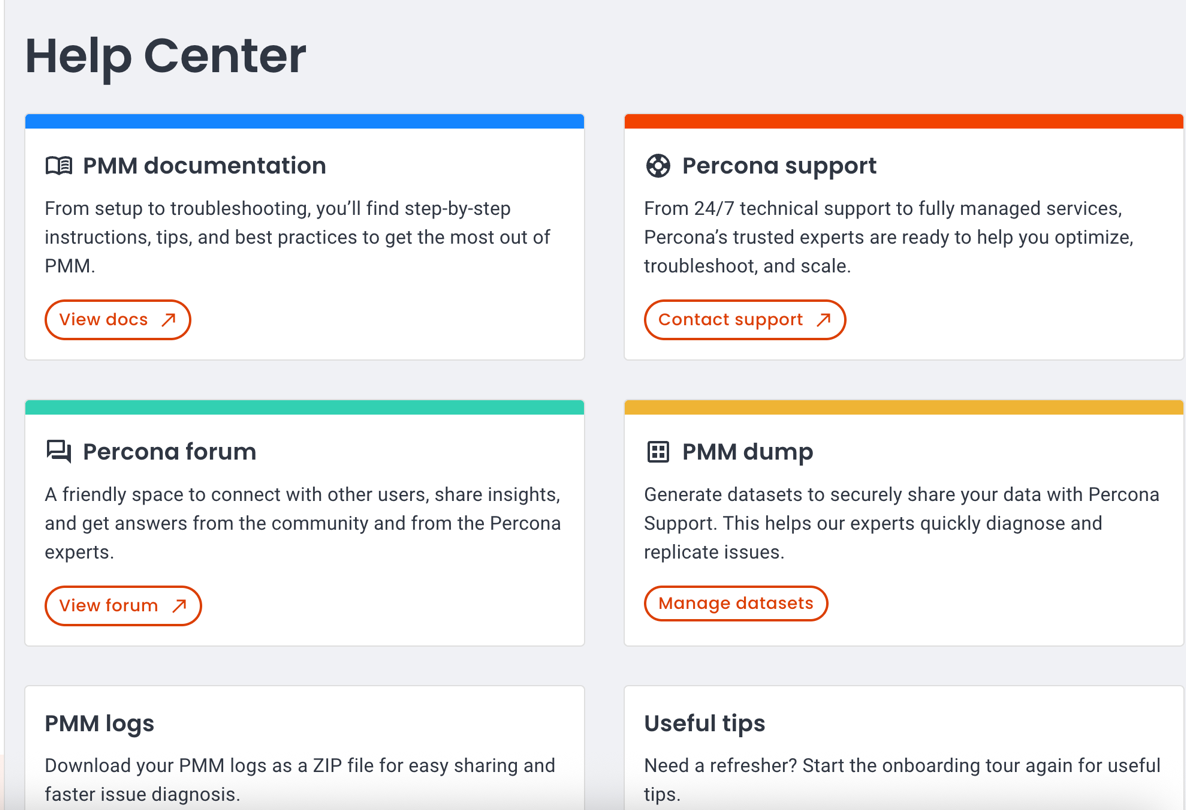Image resolution: width=1186 pixels, height=810 pixels.
Task: Click the grid icon next to PMM dump
Action: [658, 451]
